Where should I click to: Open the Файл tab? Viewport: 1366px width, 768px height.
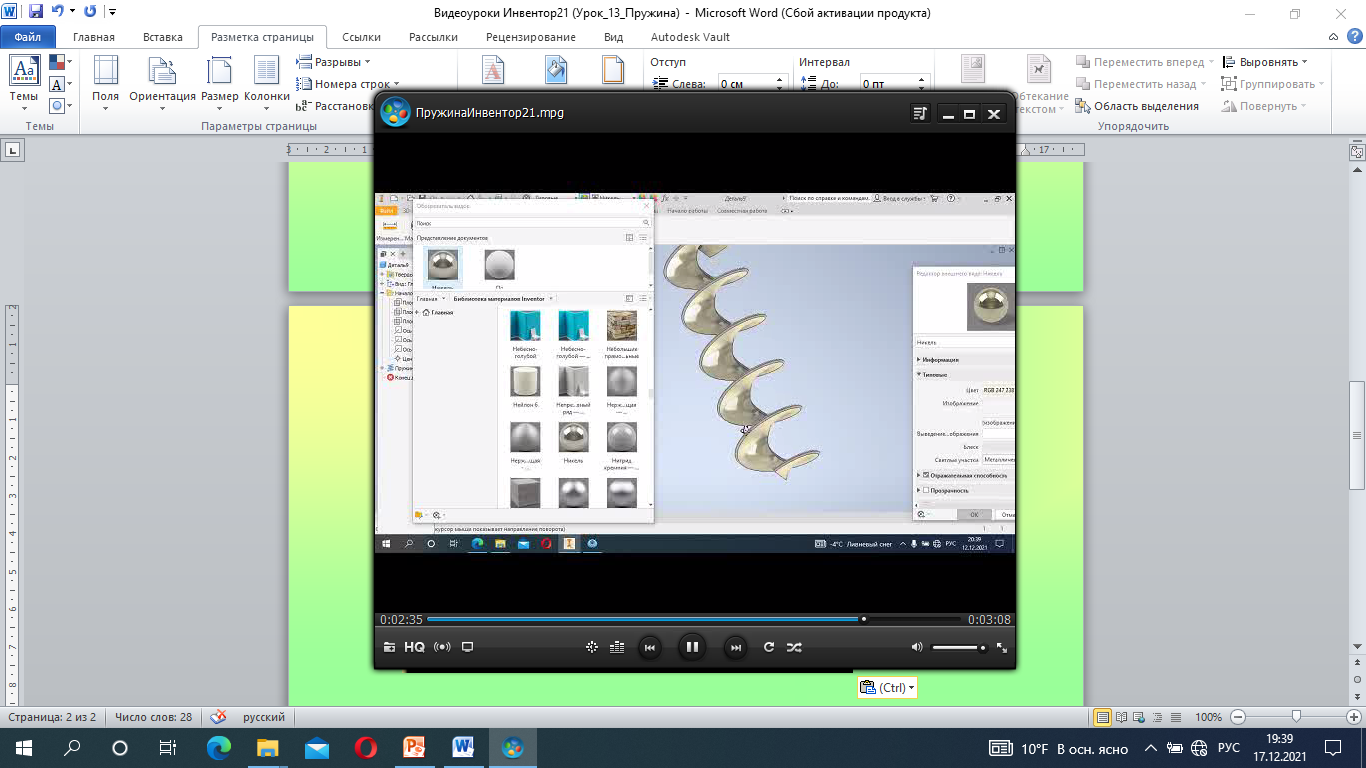pos(28,37)
